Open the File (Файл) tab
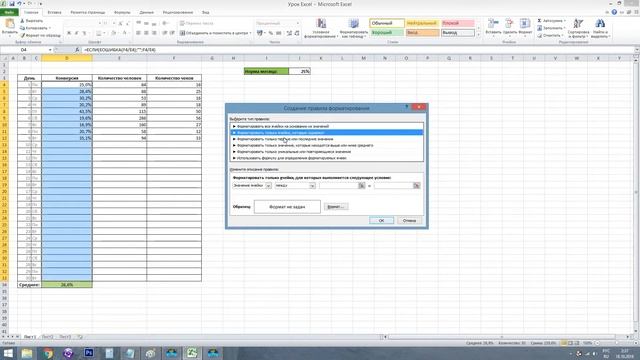The width and height of the screenshot is (640, 360). [9, 13]
